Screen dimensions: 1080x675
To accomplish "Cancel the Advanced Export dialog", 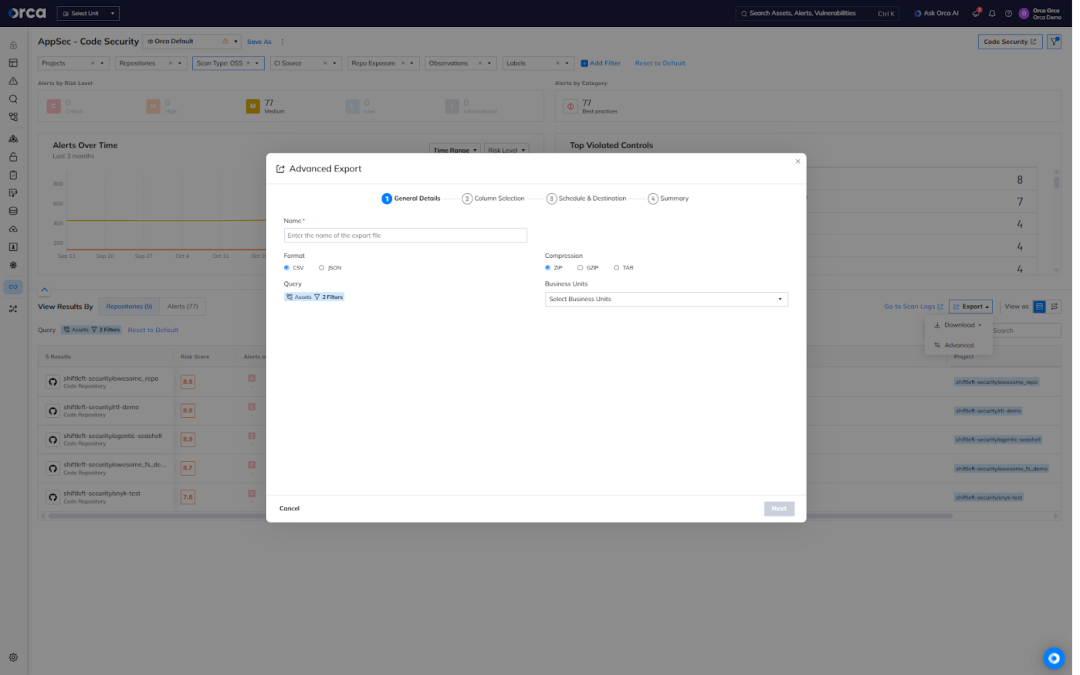I will coord(289,508).
